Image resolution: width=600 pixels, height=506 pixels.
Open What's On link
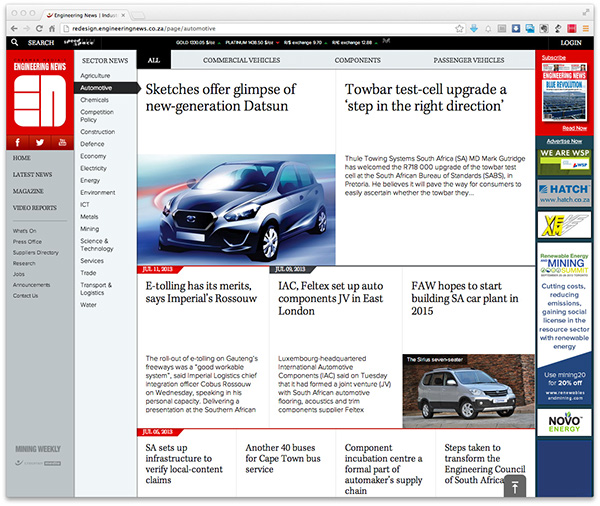[24, 231]
